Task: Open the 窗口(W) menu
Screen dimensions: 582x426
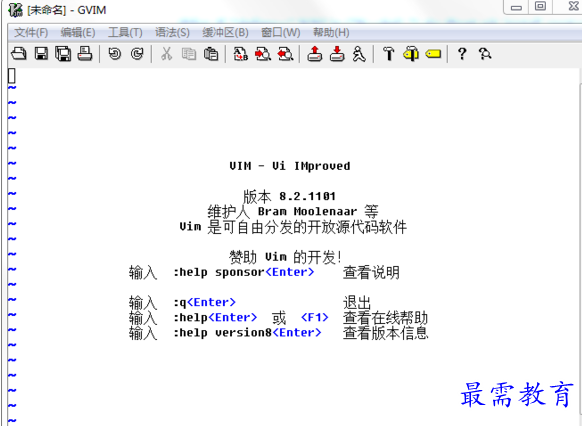Action: [281, 33]
